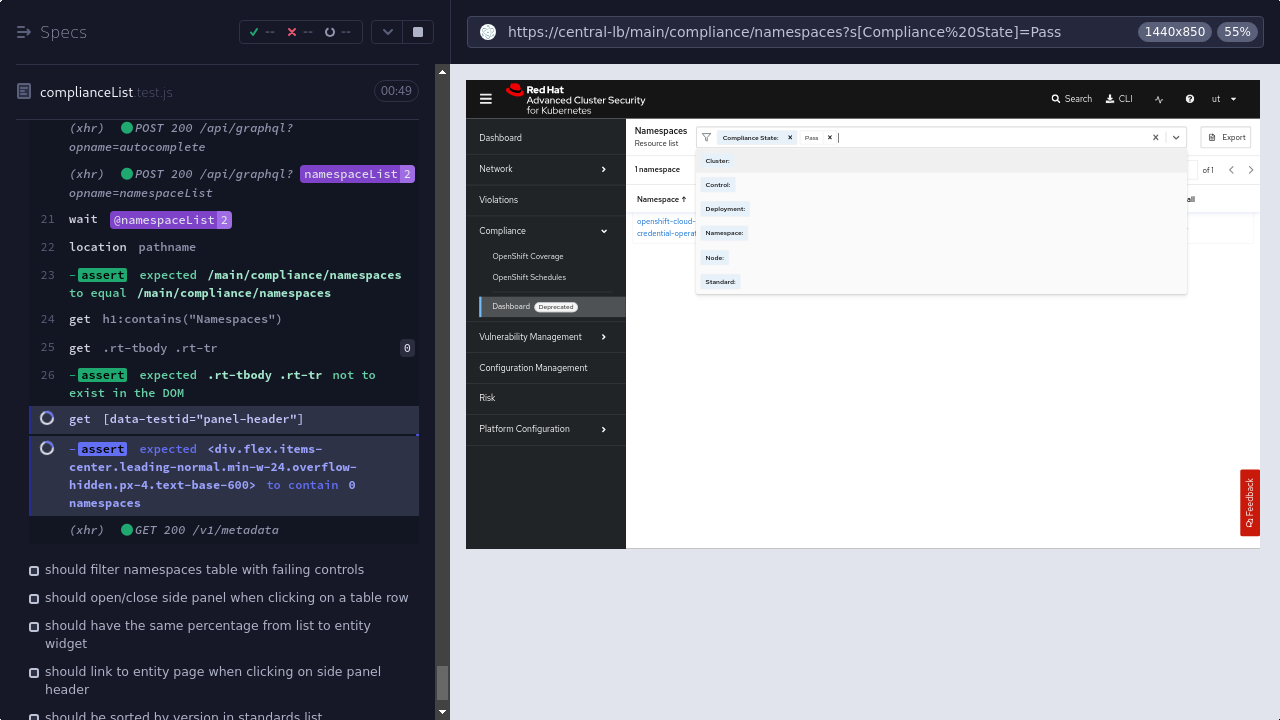Choose the Namespace: filter suggestion
1280x720 pixels.
click(x=724, y=233)
